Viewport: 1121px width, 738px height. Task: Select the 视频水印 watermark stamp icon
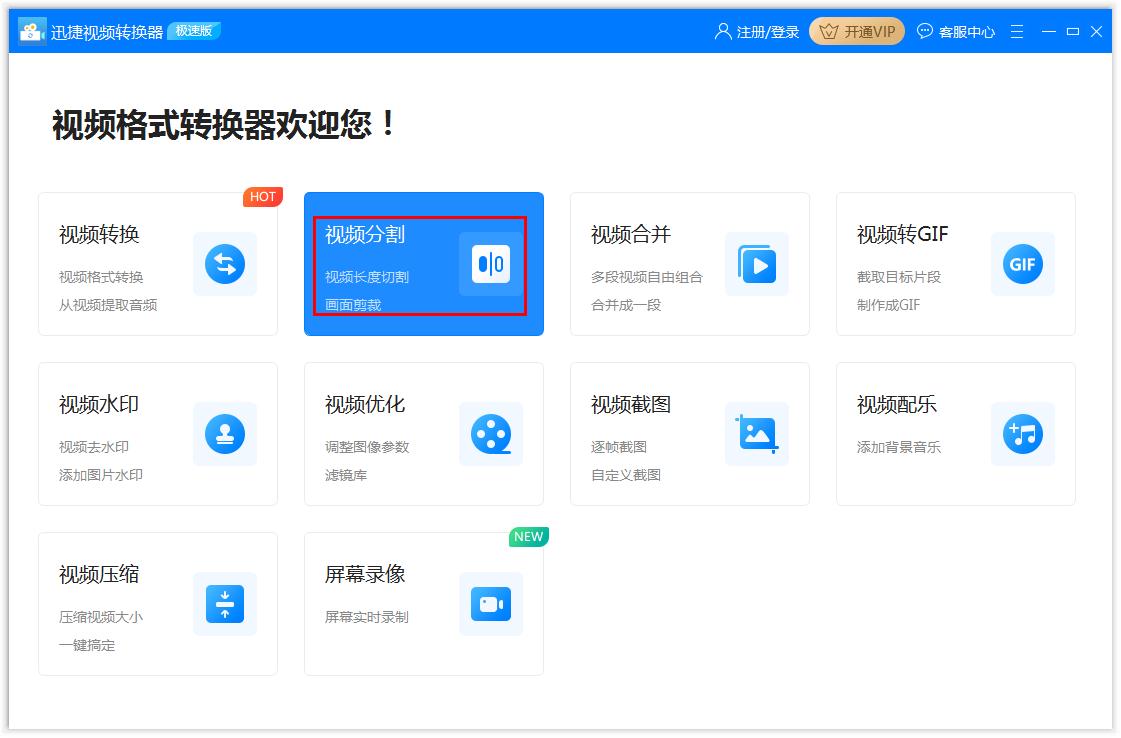[224, 434]
